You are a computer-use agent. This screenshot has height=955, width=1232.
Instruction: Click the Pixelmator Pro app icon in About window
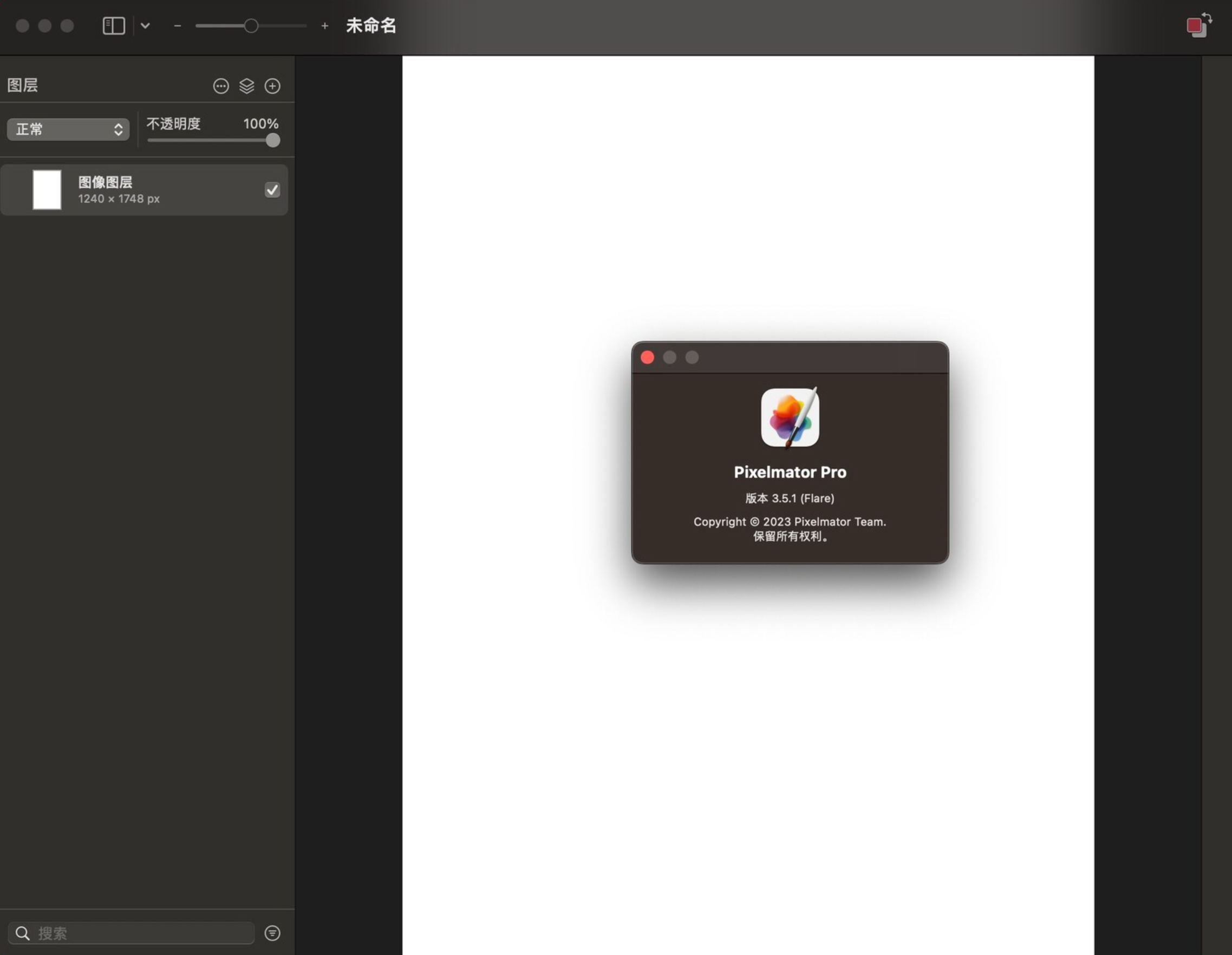tap(790, 417)
